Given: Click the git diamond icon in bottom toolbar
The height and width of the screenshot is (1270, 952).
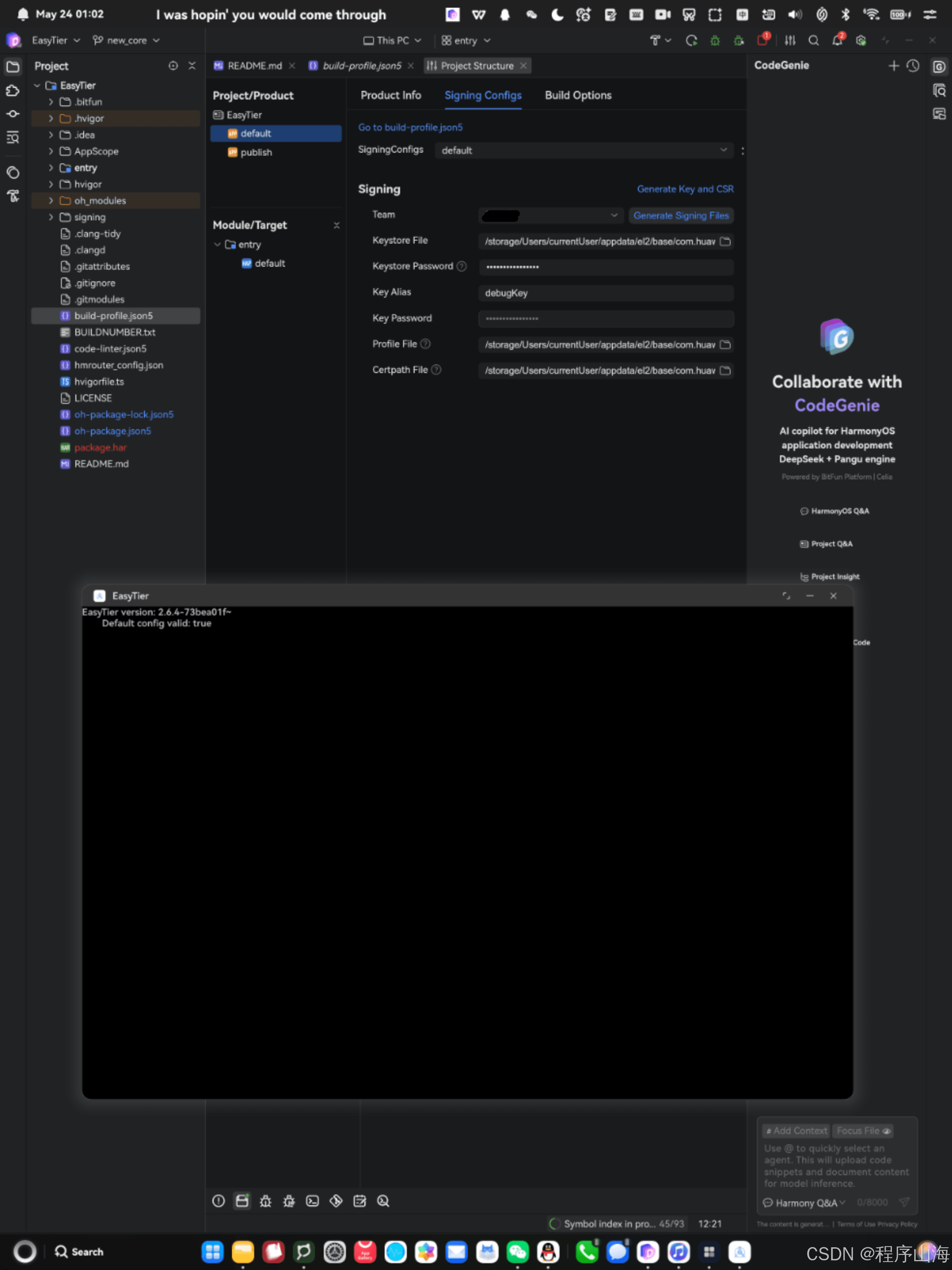Looking at the screenshot, I should click(336, 1201).
